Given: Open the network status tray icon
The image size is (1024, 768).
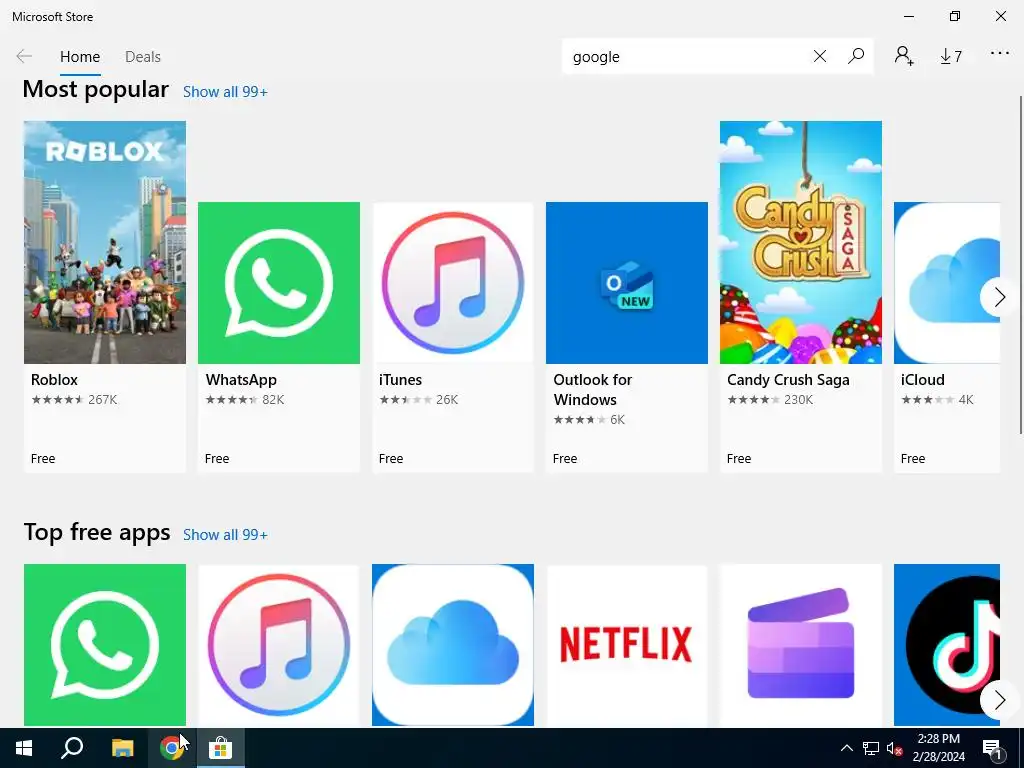Looking at the screenshot, I should pos(871,748).
